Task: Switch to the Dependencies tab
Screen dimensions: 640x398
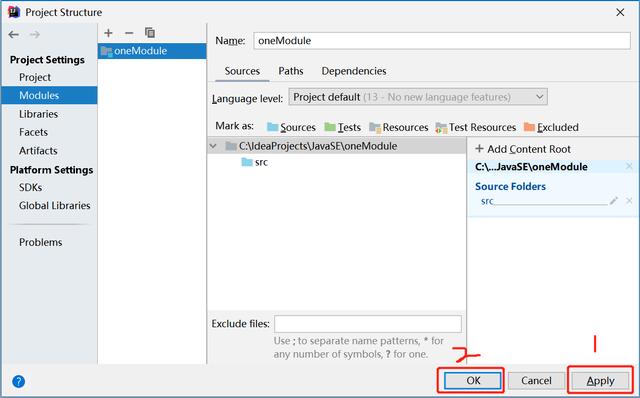Action: click(x=353, y=71)
